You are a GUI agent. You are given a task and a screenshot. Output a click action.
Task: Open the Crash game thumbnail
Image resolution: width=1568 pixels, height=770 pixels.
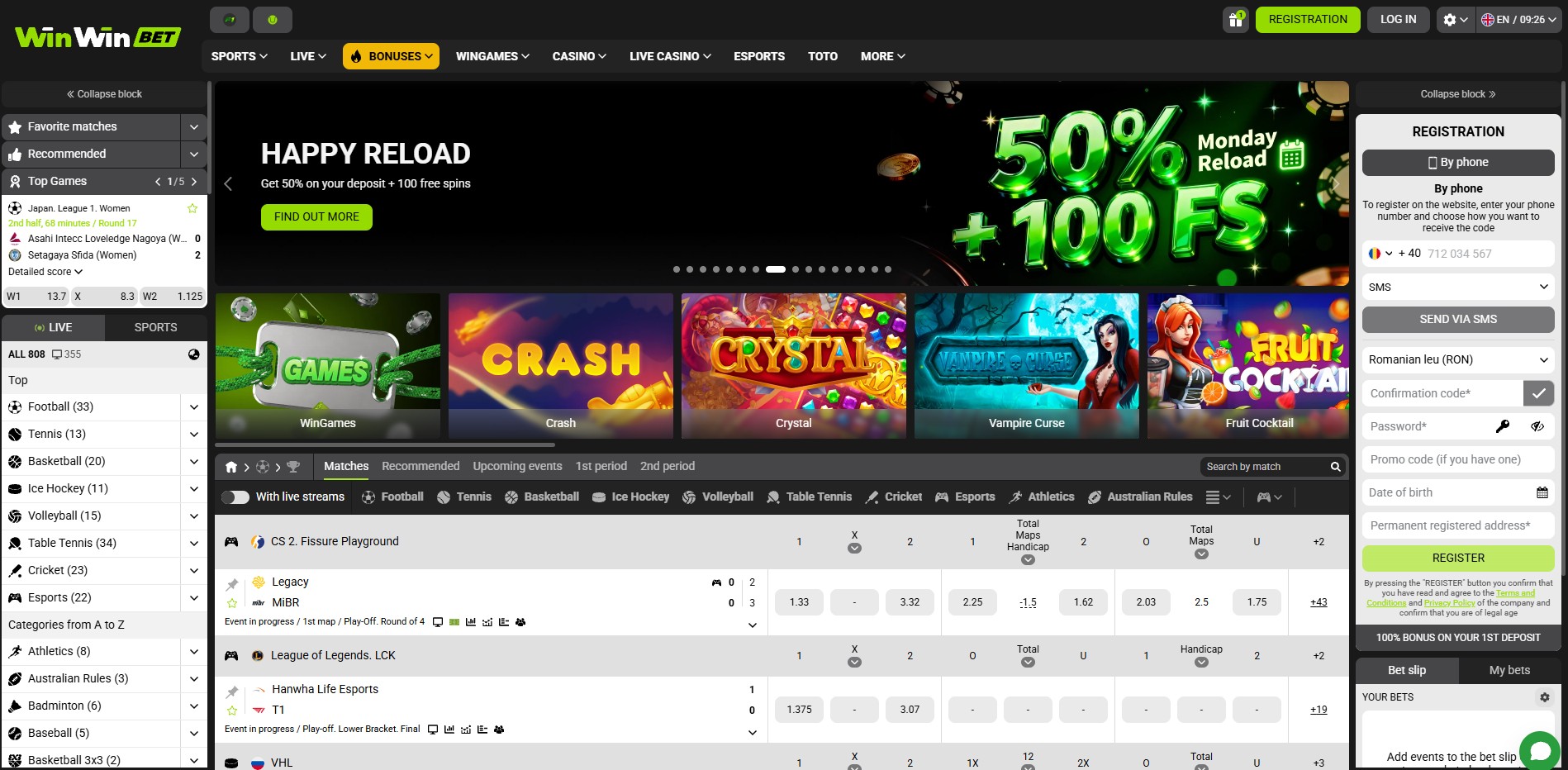[x=561, y=365]
